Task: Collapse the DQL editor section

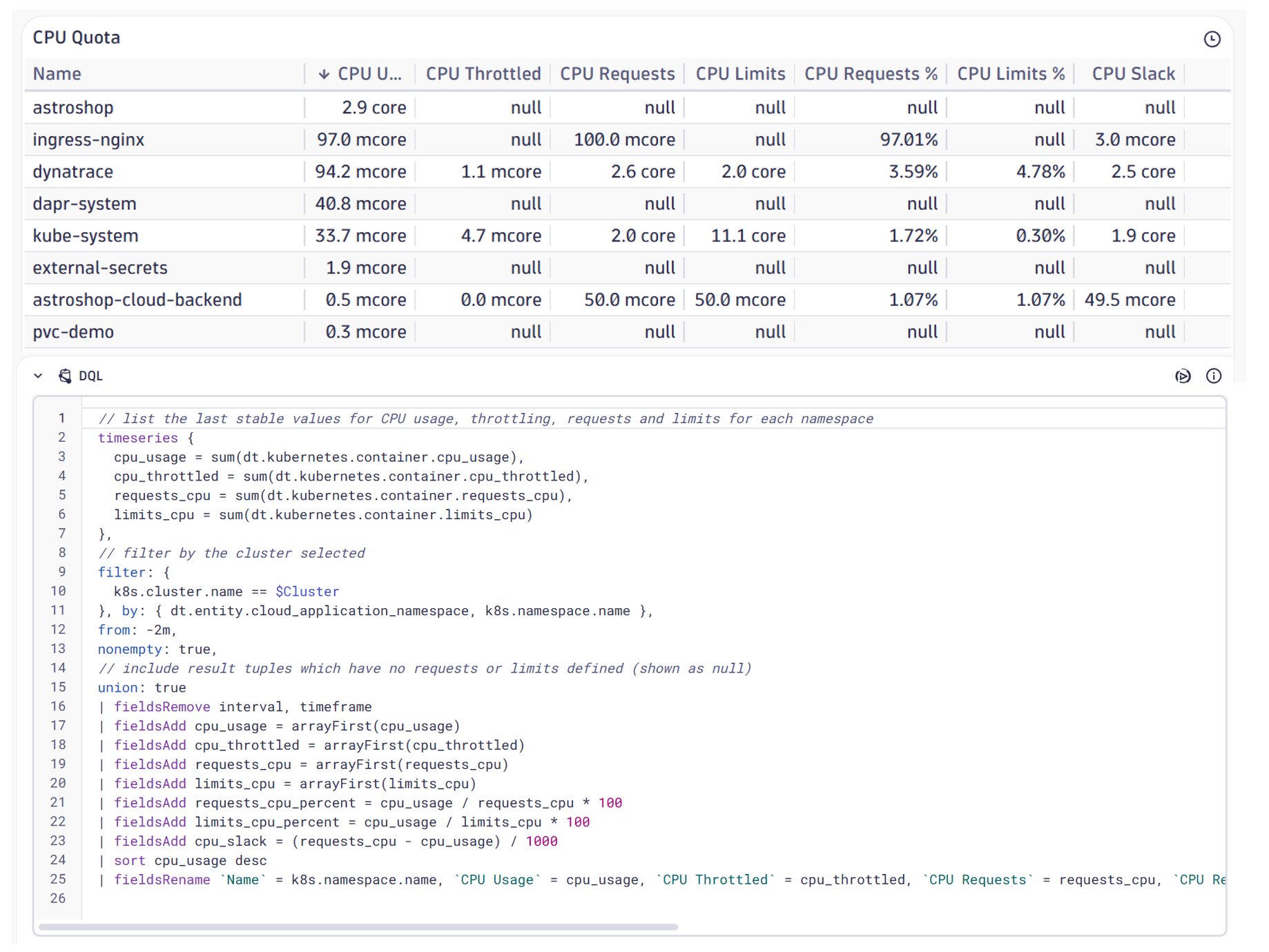Action: 38,376
